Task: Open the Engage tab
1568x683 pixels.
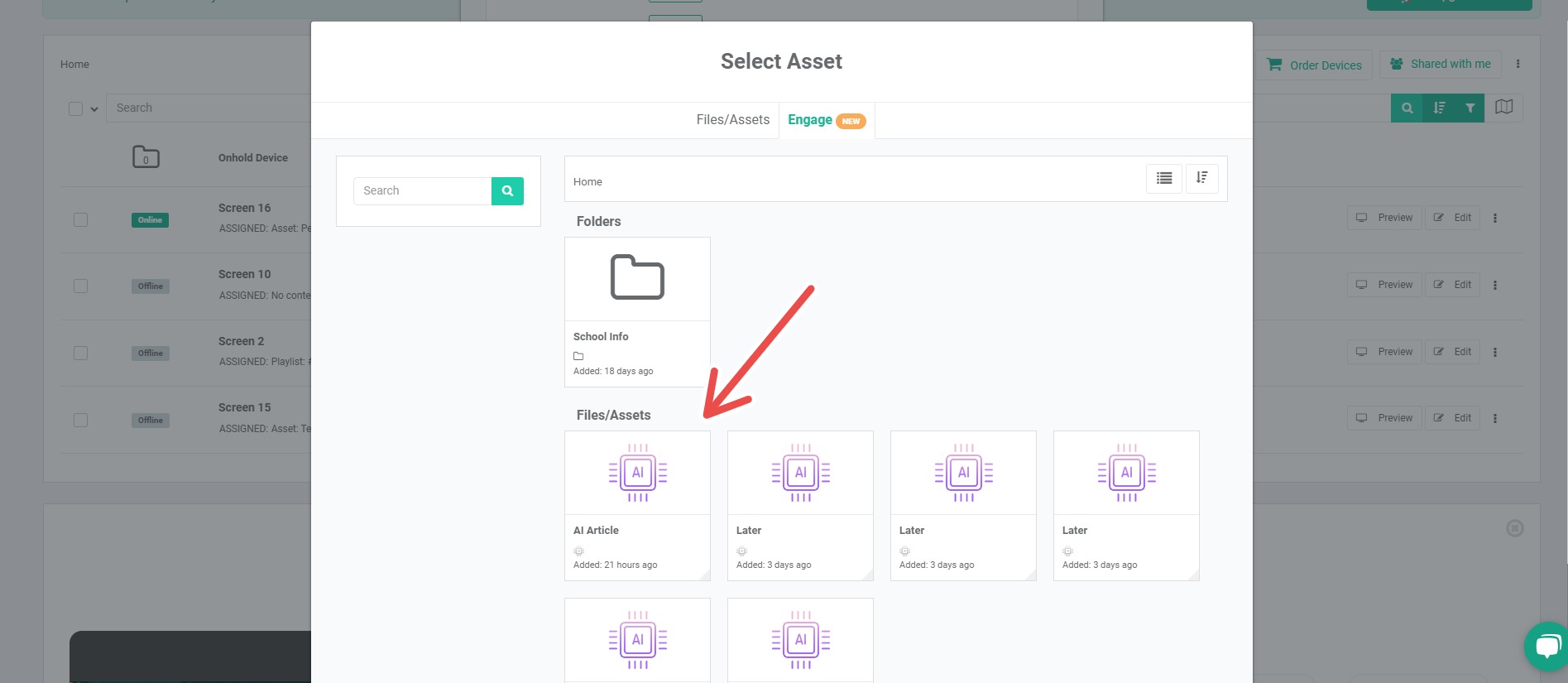Action: click(x=827, y=120)
